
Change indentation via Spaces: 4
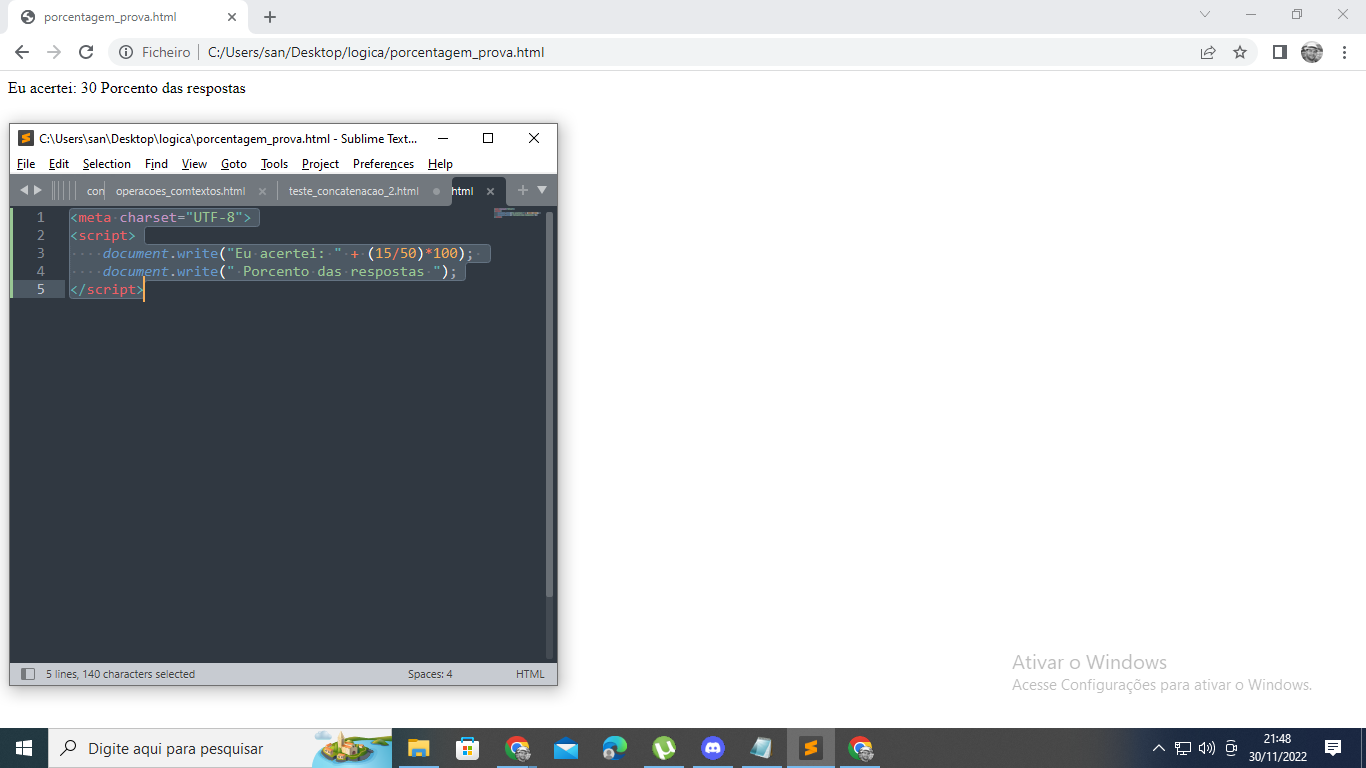pyautogui.click(x=430, y=674)
